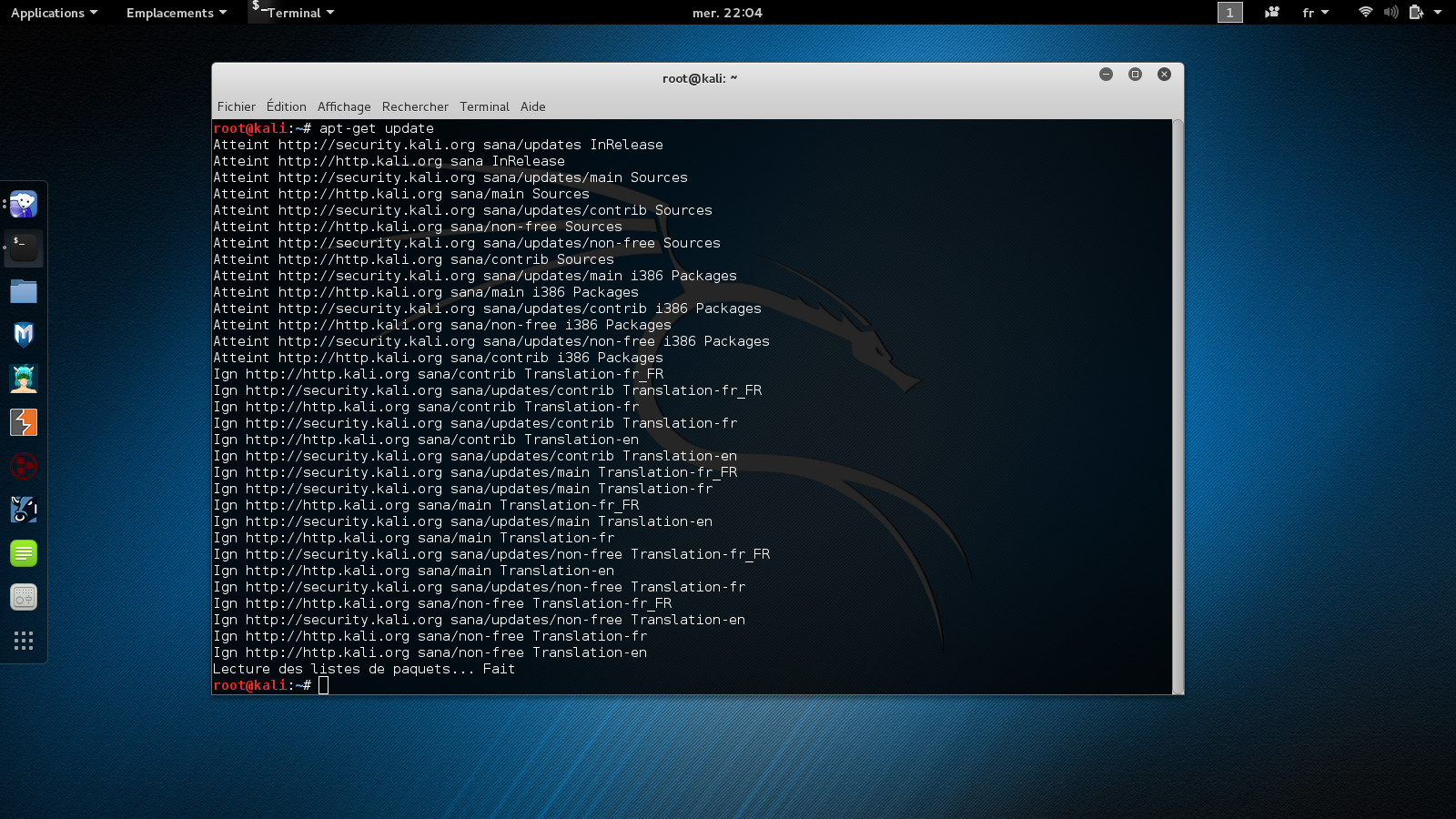The width and height of the screenshot is (1456, 819).
Task: Launch Metasploit from the dock
Action: click(24, 335)
